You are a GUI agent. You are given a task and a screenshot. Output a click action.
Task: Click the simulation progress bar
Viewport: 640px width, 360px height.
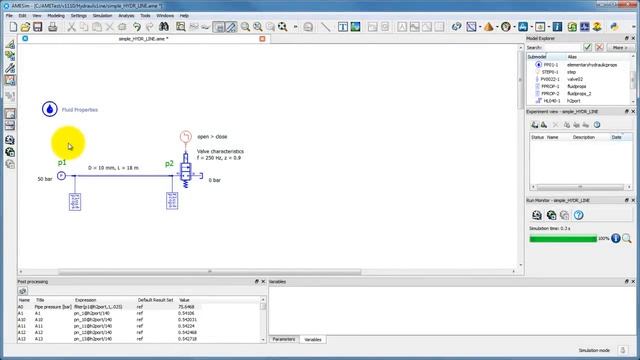[563, 239]
